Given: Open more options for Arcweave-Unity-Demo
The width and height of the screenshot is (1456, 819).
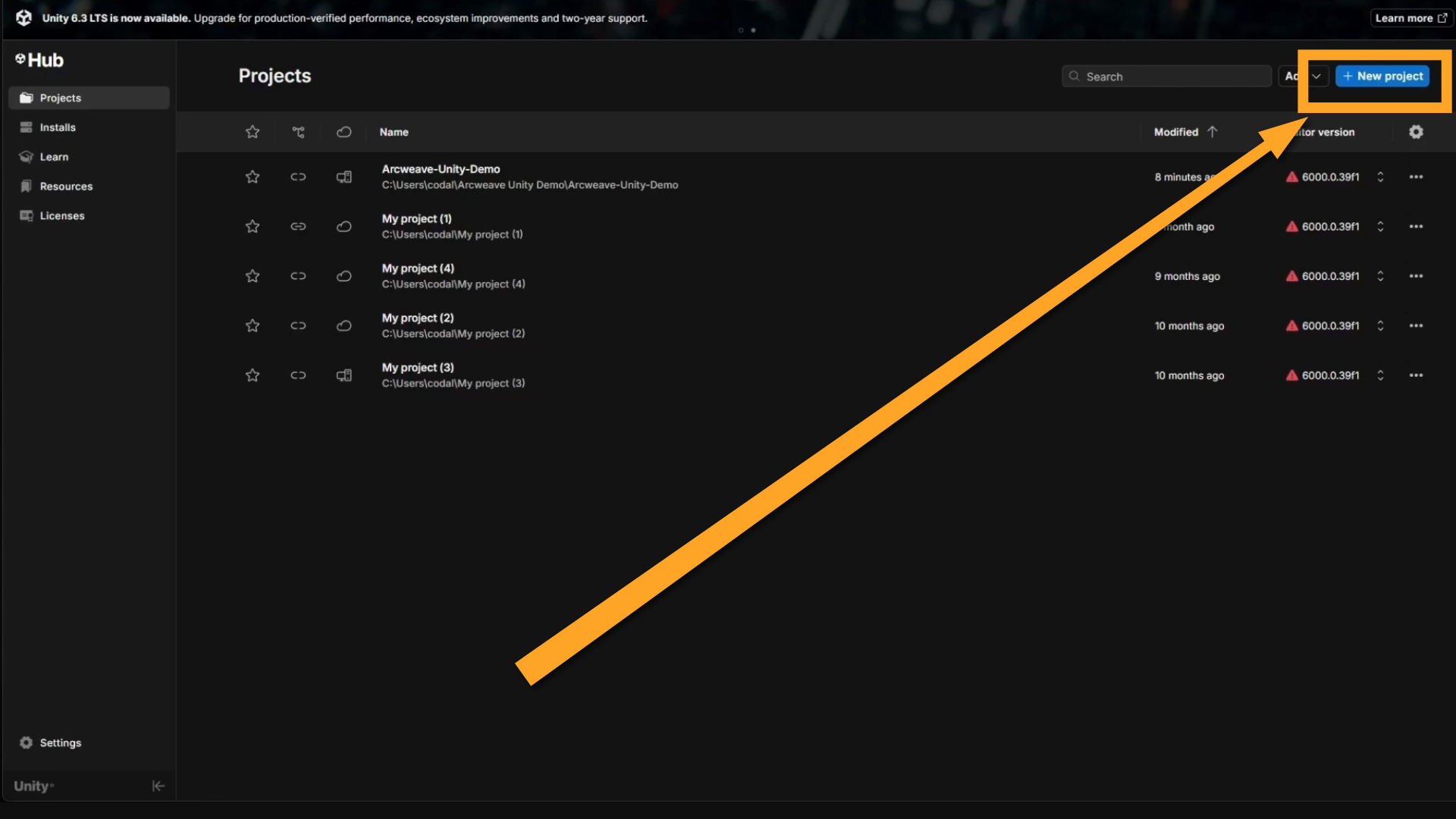Looking at the screenshot, I should [1416, 177].
